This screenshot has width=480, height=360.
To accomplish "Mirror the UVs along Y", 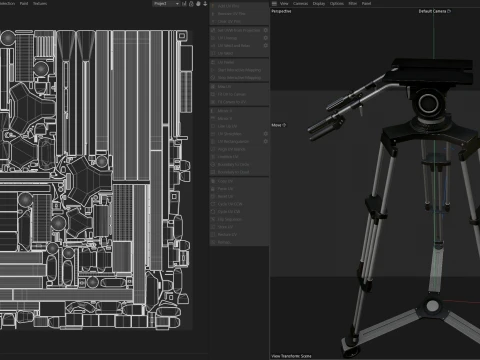I will (x=239, y=118).
